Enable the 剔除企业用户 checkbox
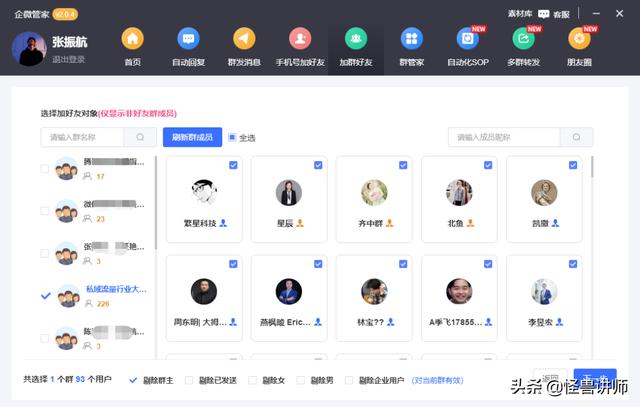 point(349,380)
